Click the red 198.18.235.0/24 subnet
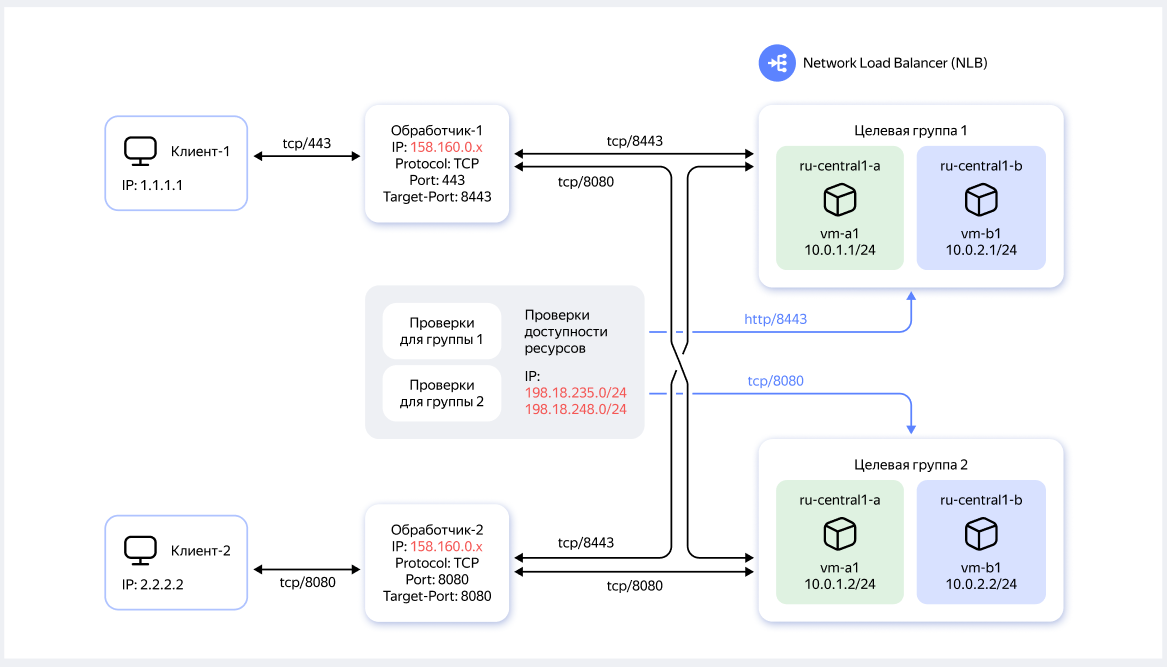1167x667 pixels. tap(575, 392)
